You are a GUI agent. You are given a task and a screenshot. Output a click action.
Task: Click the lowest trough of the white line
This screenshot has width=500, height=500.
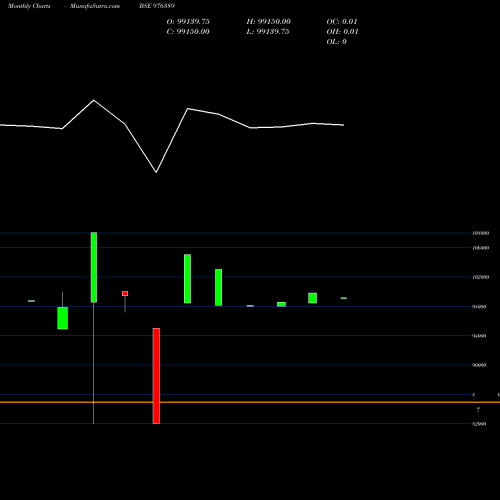point(156,172)
